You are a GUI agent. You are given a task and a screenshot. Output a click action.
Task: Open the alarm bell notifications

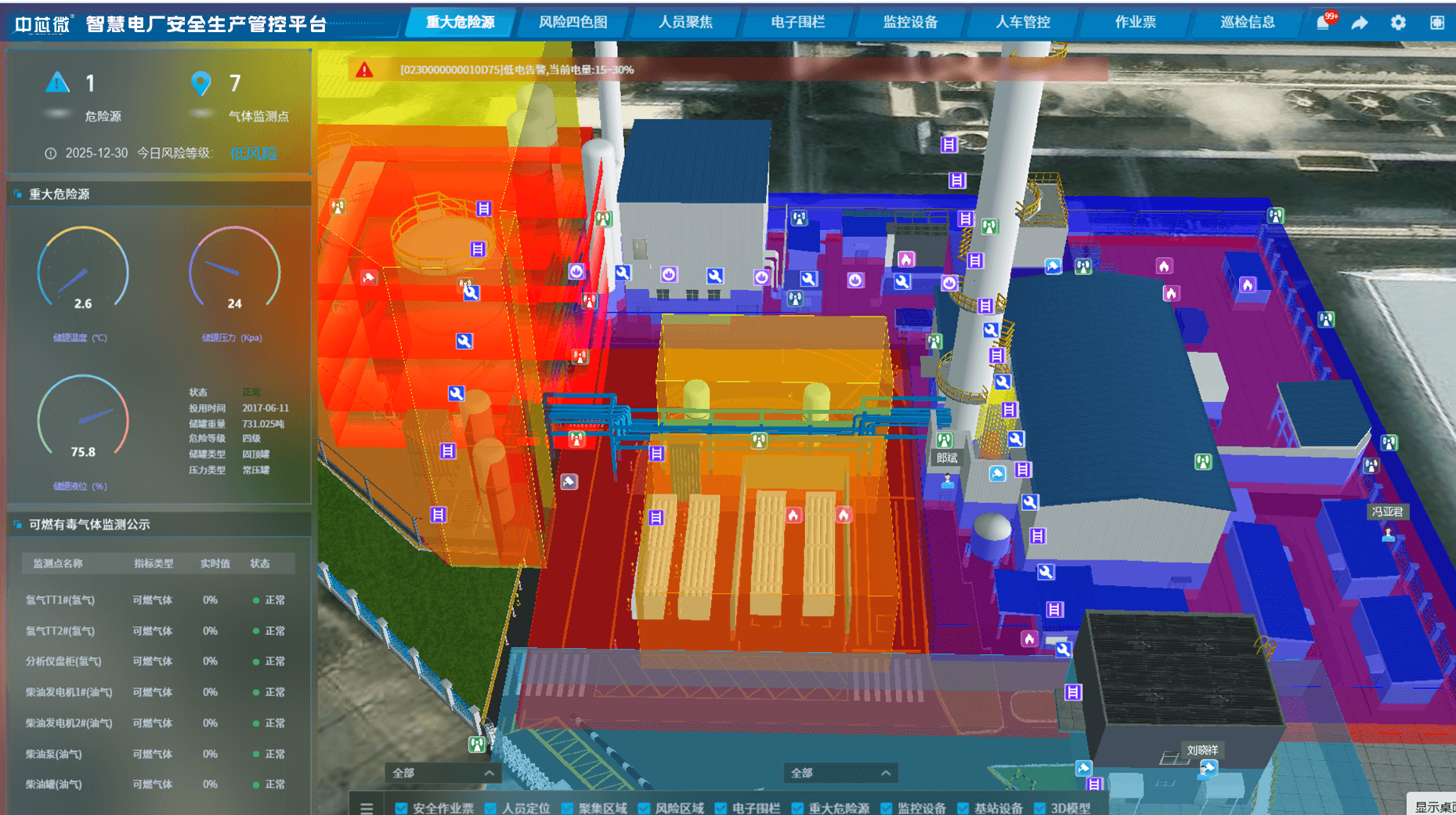(x=1323, y=23)
